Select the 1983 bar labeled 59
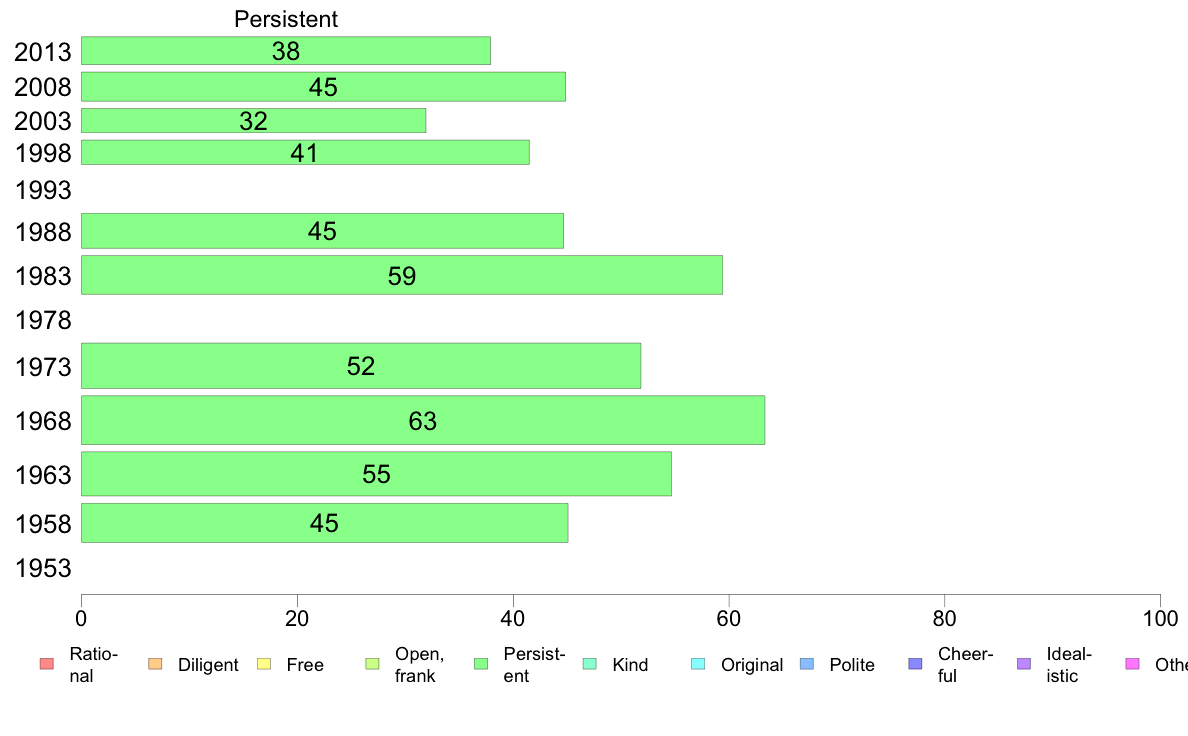This screenshot has width=1188, height=736. (x=402, y=275)
